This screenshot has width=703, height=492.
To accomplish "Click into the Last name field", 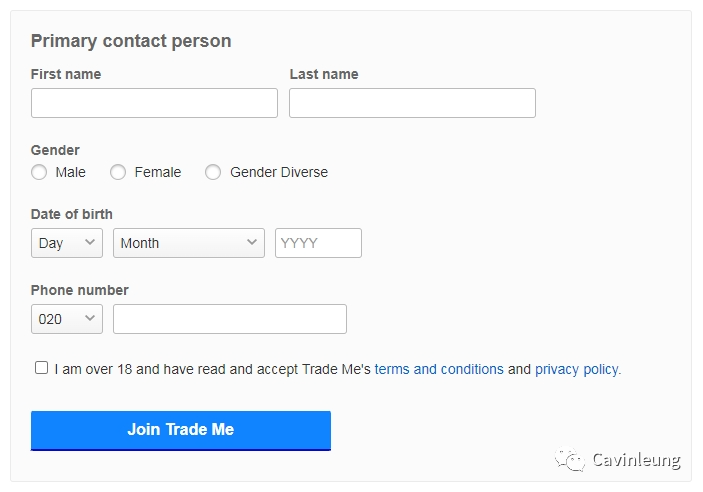I will (412, 103).
